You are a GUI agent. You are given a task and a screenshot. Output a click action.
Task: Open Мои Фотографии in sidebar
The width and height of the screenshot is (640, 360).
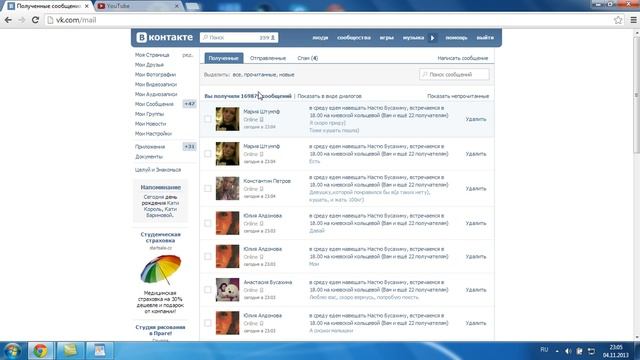(x=155, y=74)
